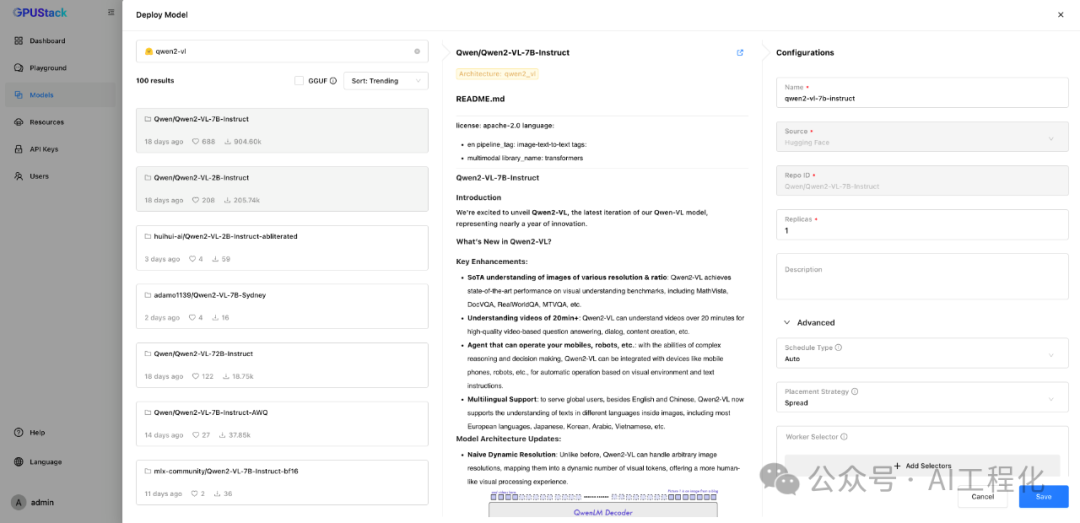Click the Models icon in the sidebar
Screen dimensions: 1080x523
click(x=19, y=95)
